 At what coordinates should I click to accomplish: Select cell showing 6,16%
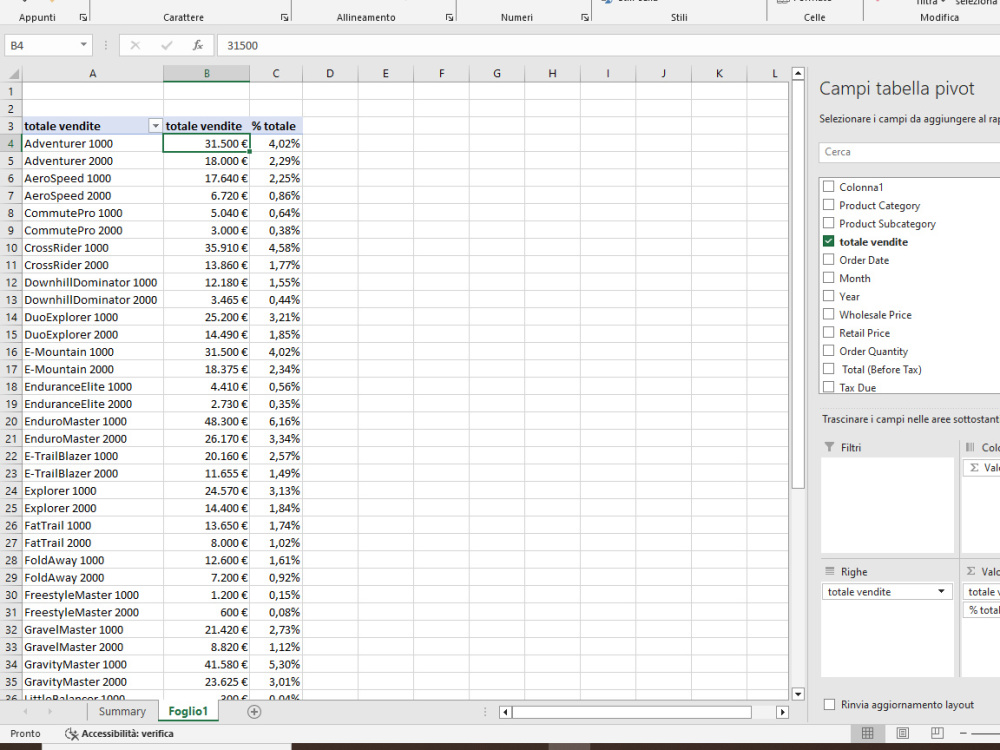(x=276, y=422)
